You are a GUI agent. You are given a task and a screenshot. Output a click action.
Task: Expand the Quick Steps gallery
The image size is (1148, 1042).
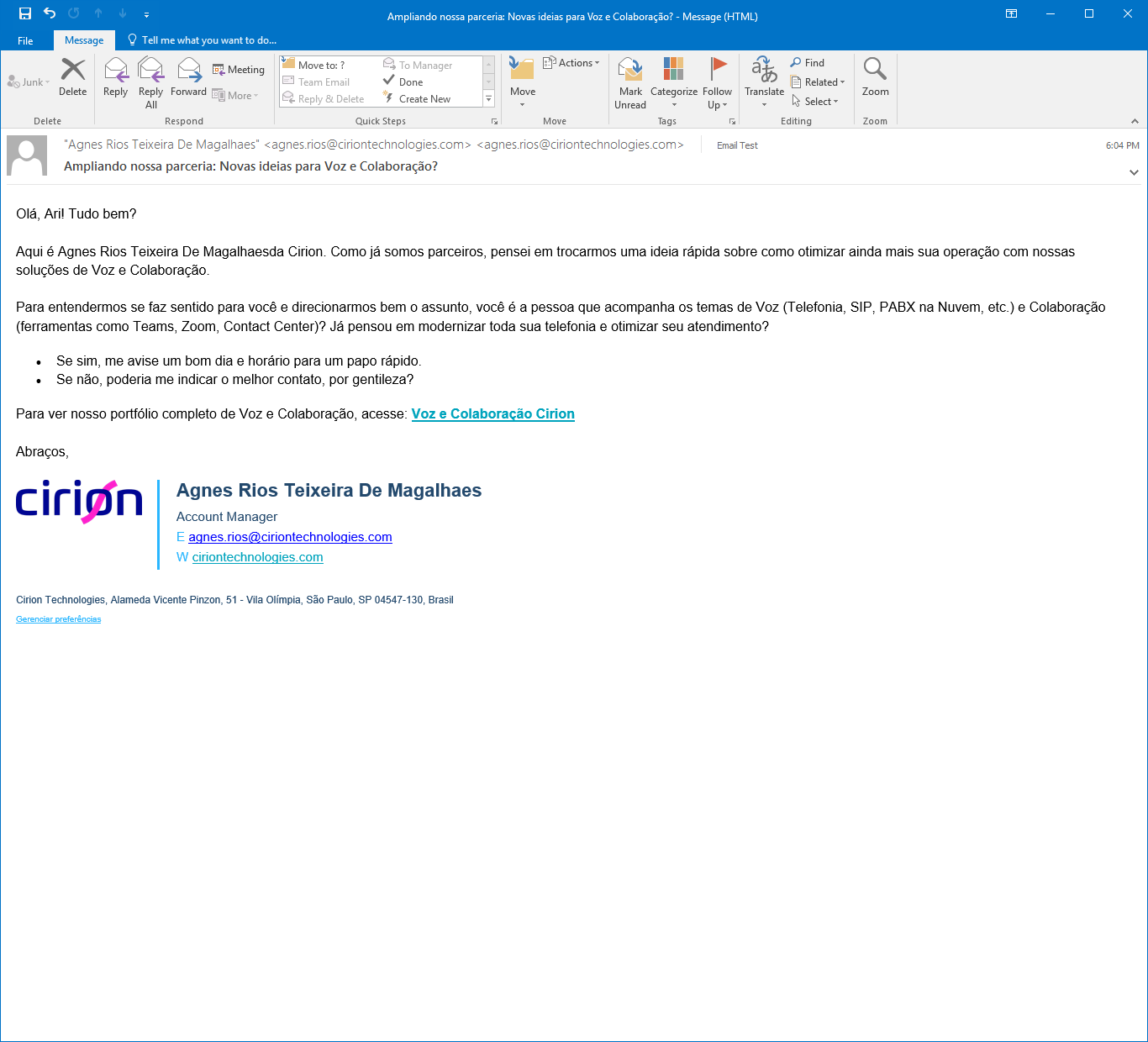click(x=489, y=99)
